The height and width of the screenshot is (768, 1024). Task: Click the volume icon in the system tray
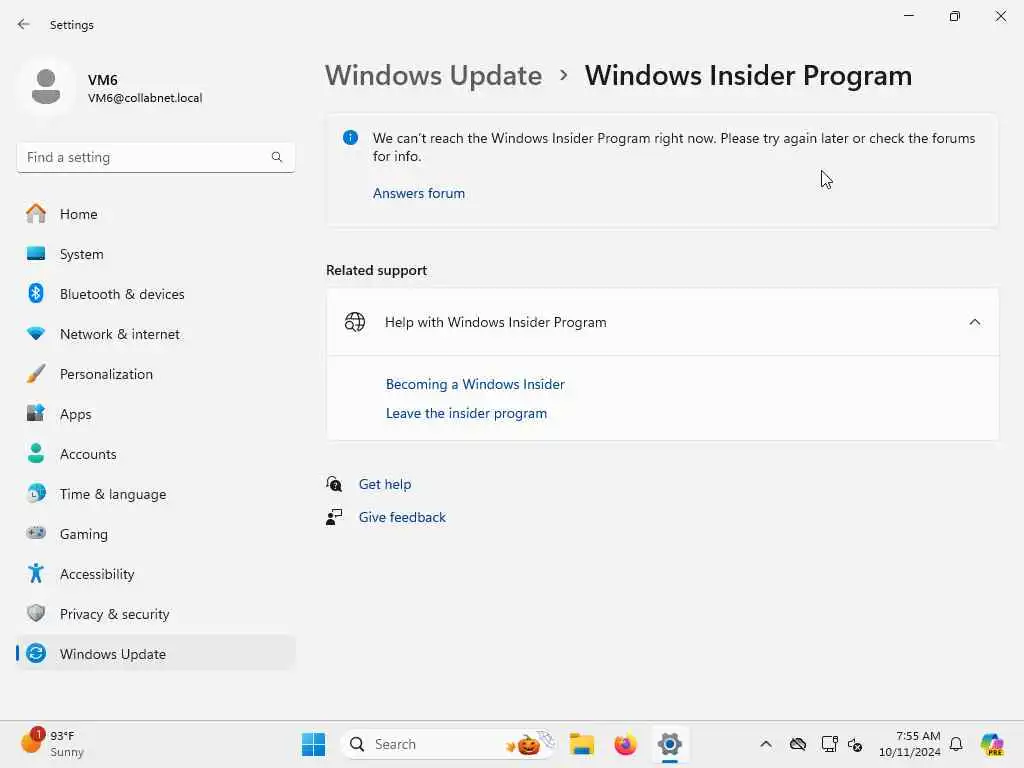pos(856,744)
